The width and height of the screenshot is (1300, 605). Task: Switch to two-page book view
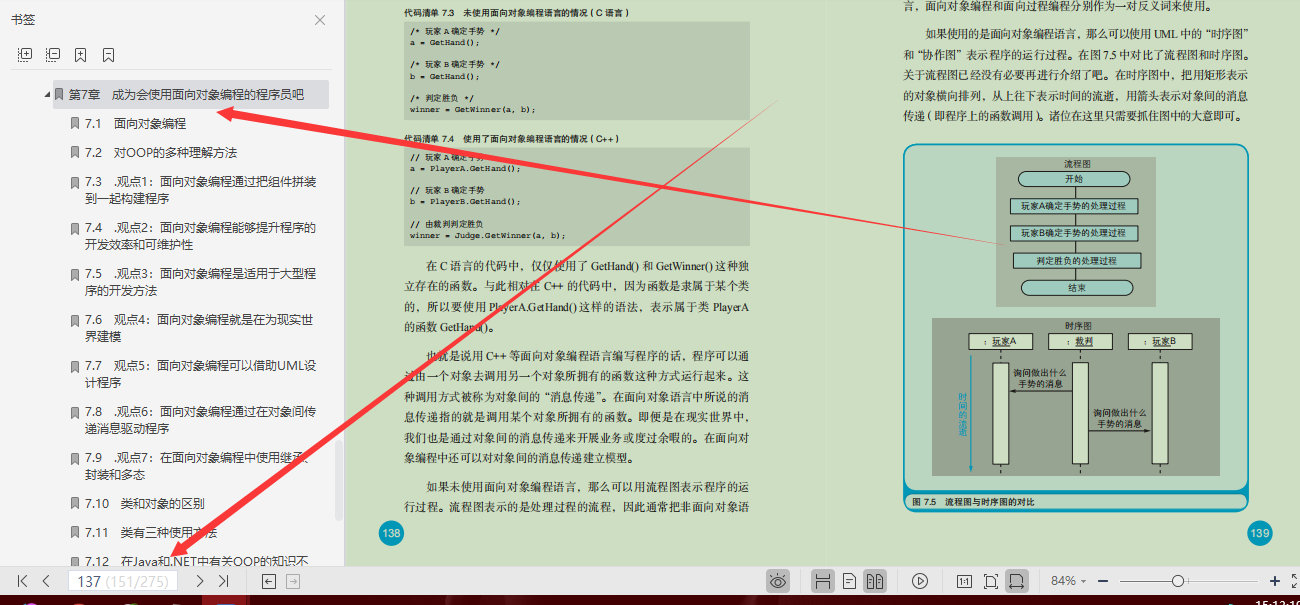coord(876,580)
